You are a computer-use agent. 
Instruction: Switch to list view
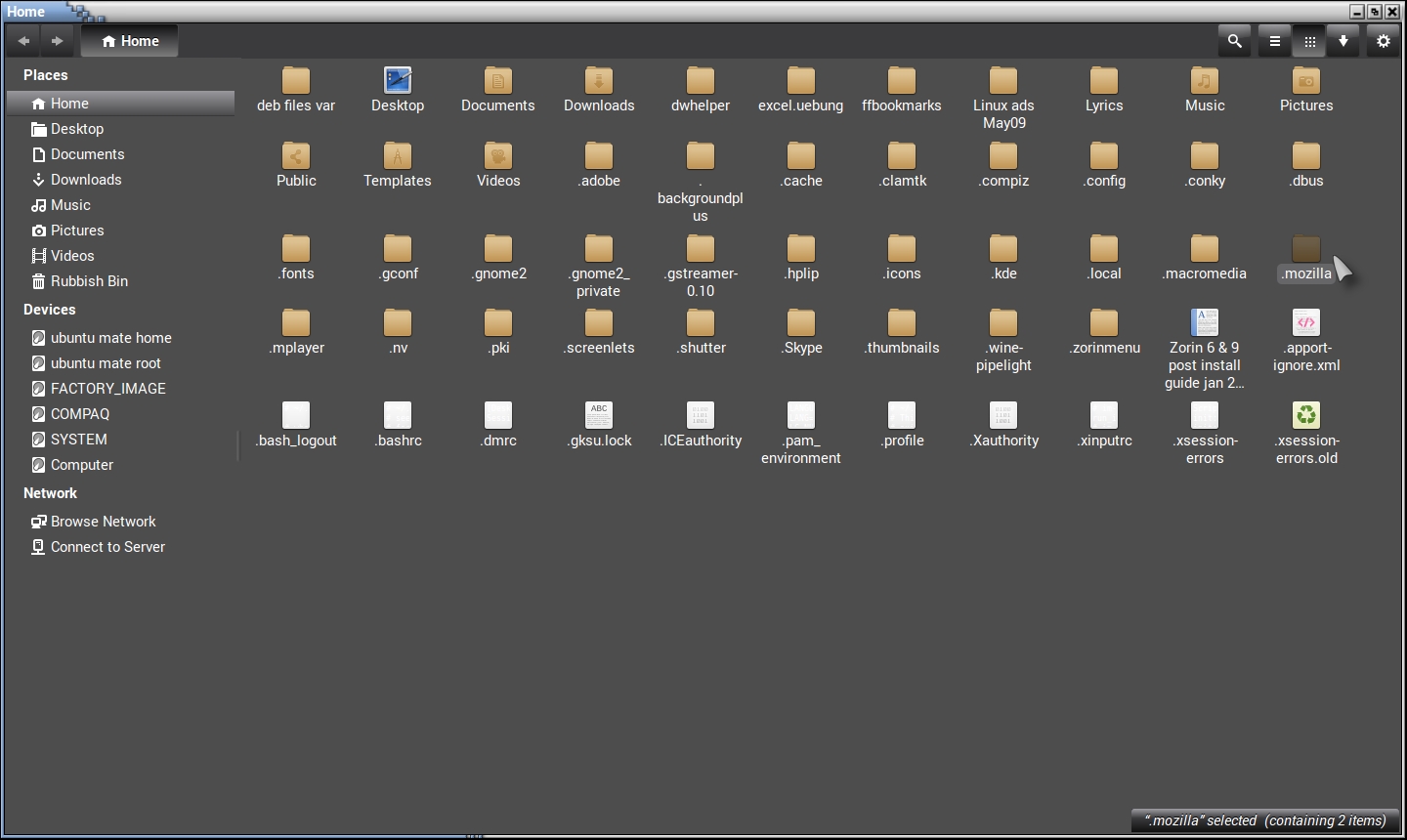click(x=1274, y=41)
